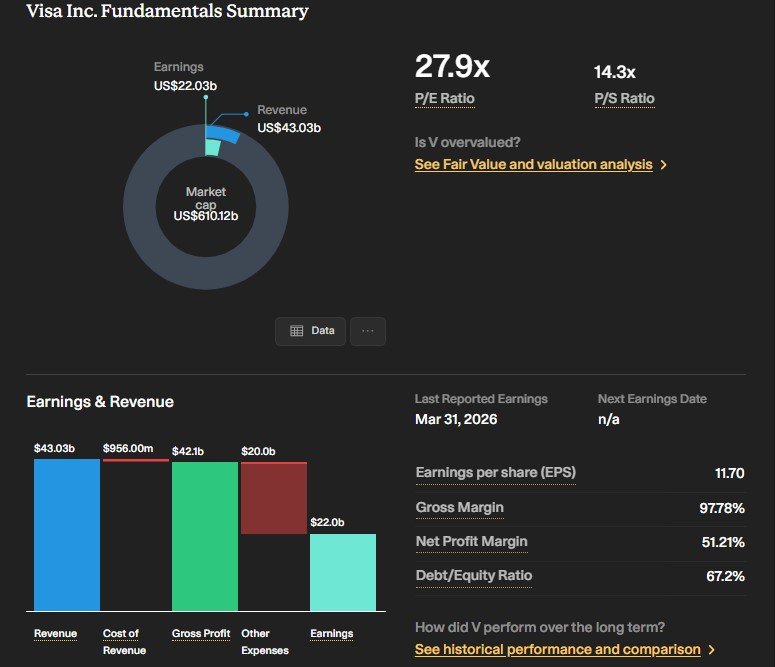The width and height of the screenshot is (775, 667).
Task: Click the Earnings axis label under chart
Action: 332,633
